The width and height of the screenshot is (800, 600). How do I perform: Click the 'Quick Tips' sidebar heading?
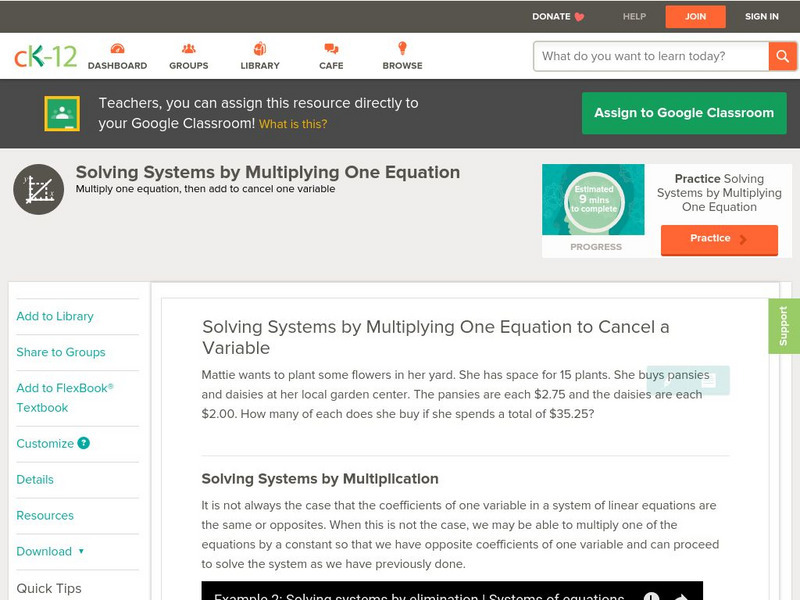click(x=49, y=588)
